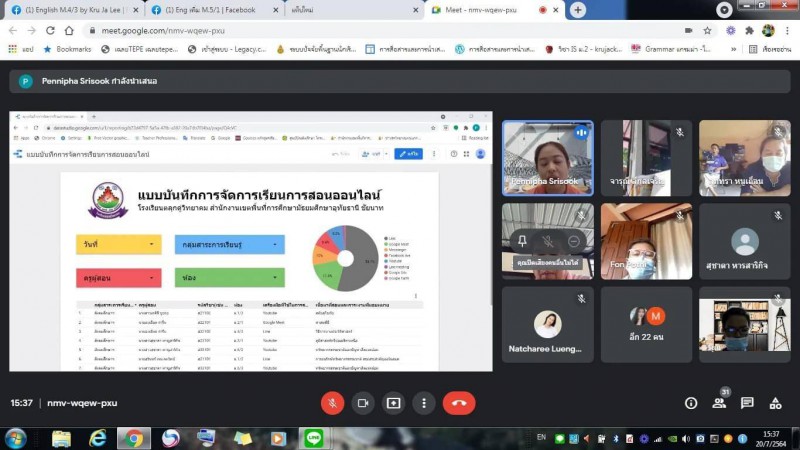Pin the hovered participant video tile
800x450 pixels.
522,241
